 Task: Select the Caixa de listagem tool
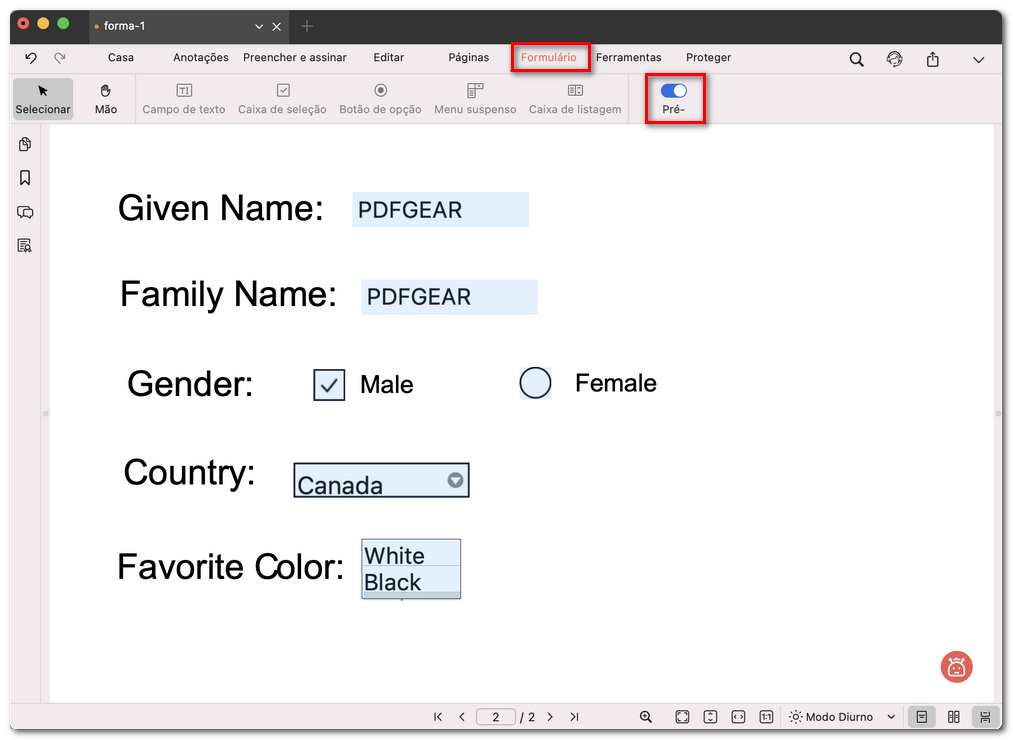[x=575, y=98]
